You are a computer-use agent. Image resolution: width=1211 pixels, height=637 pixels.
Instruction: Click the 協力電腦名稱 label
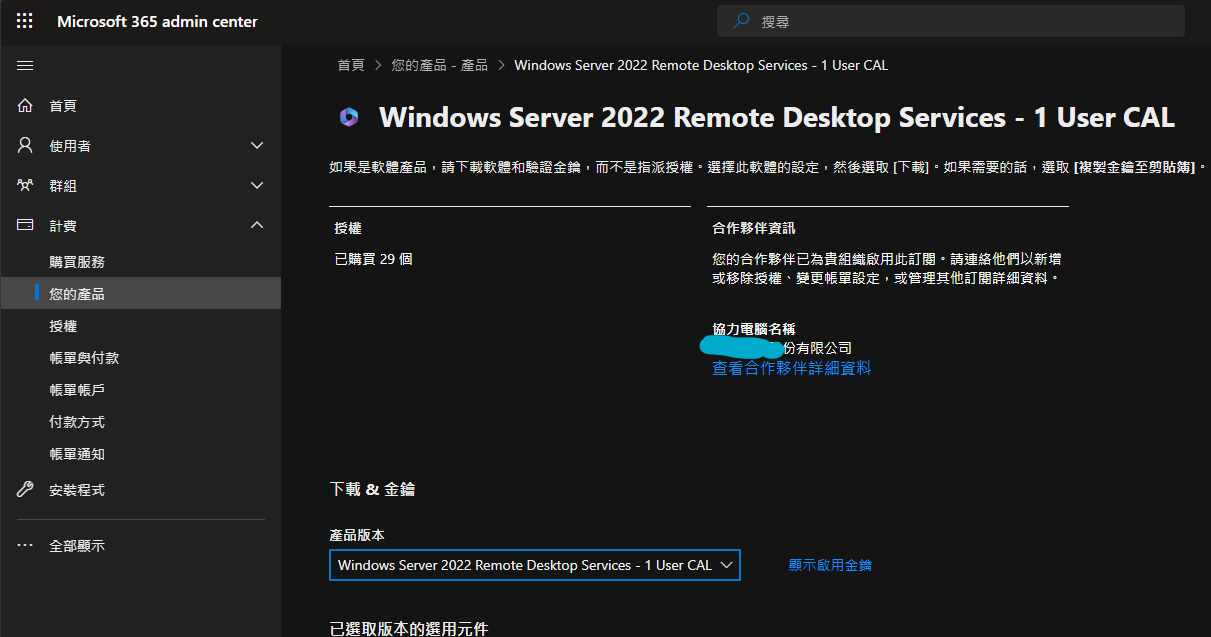(x=754, y=329)
